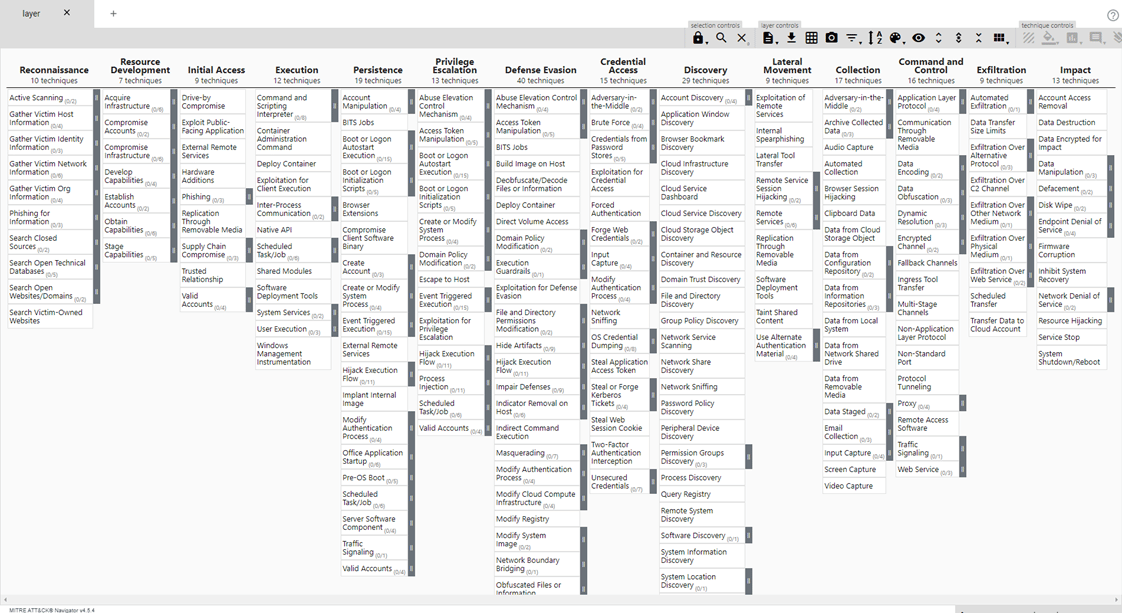Toggle the eye icon for disabled techniques
This screenshot has height=613, width=1122.
point(918,38)
